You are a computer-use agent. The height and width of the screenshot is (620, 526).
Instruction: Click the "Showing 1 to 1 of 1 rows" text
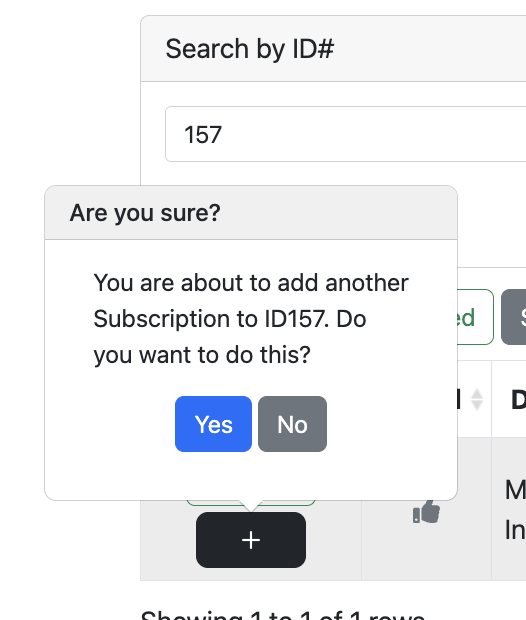click(x=283, y=614)
